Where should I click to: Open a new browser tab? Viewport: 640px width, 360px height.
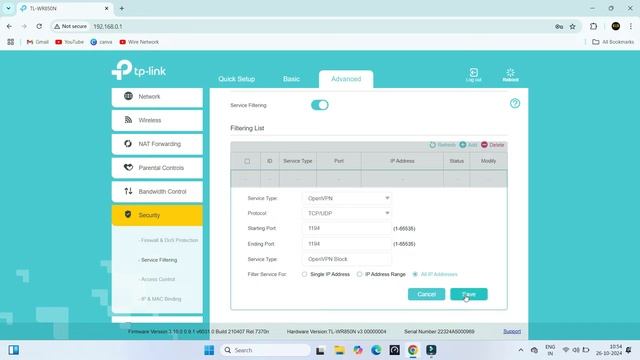pyautogui.click(x=122, y=8)
